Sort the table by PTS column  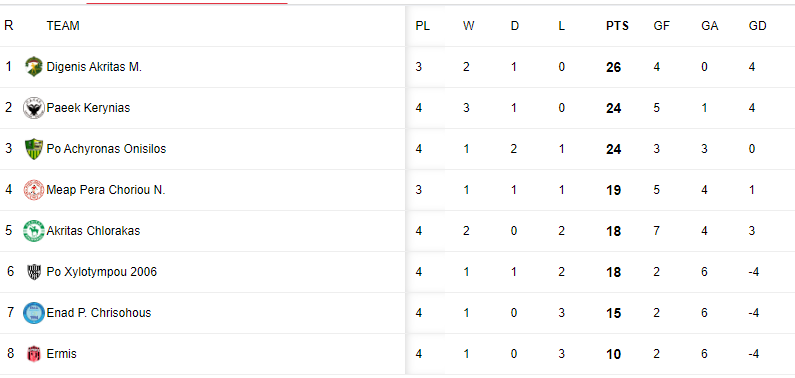coord(617,26)
